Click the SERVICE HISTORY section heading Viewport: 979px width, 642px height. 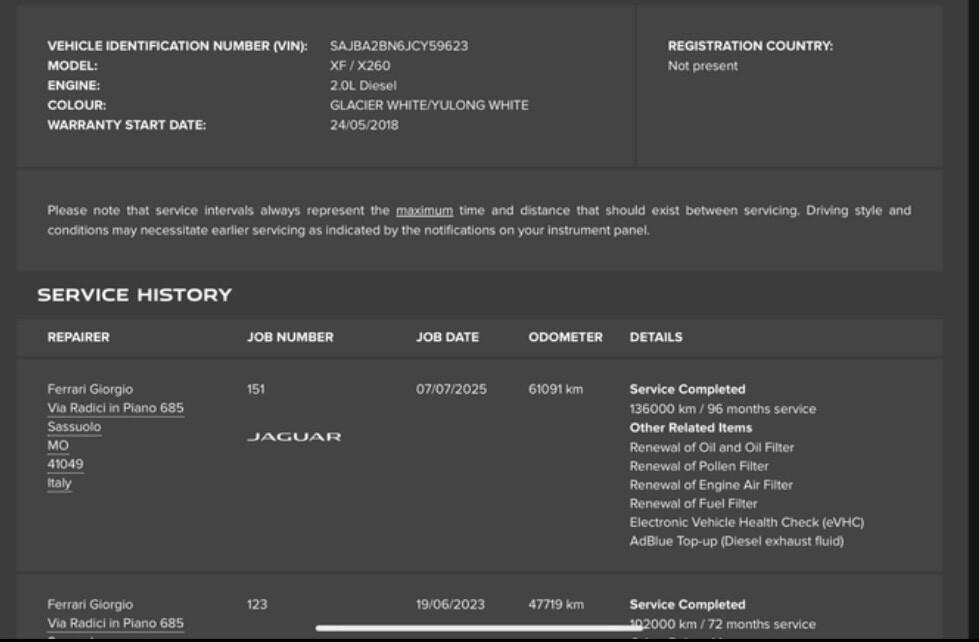point(134,295)
